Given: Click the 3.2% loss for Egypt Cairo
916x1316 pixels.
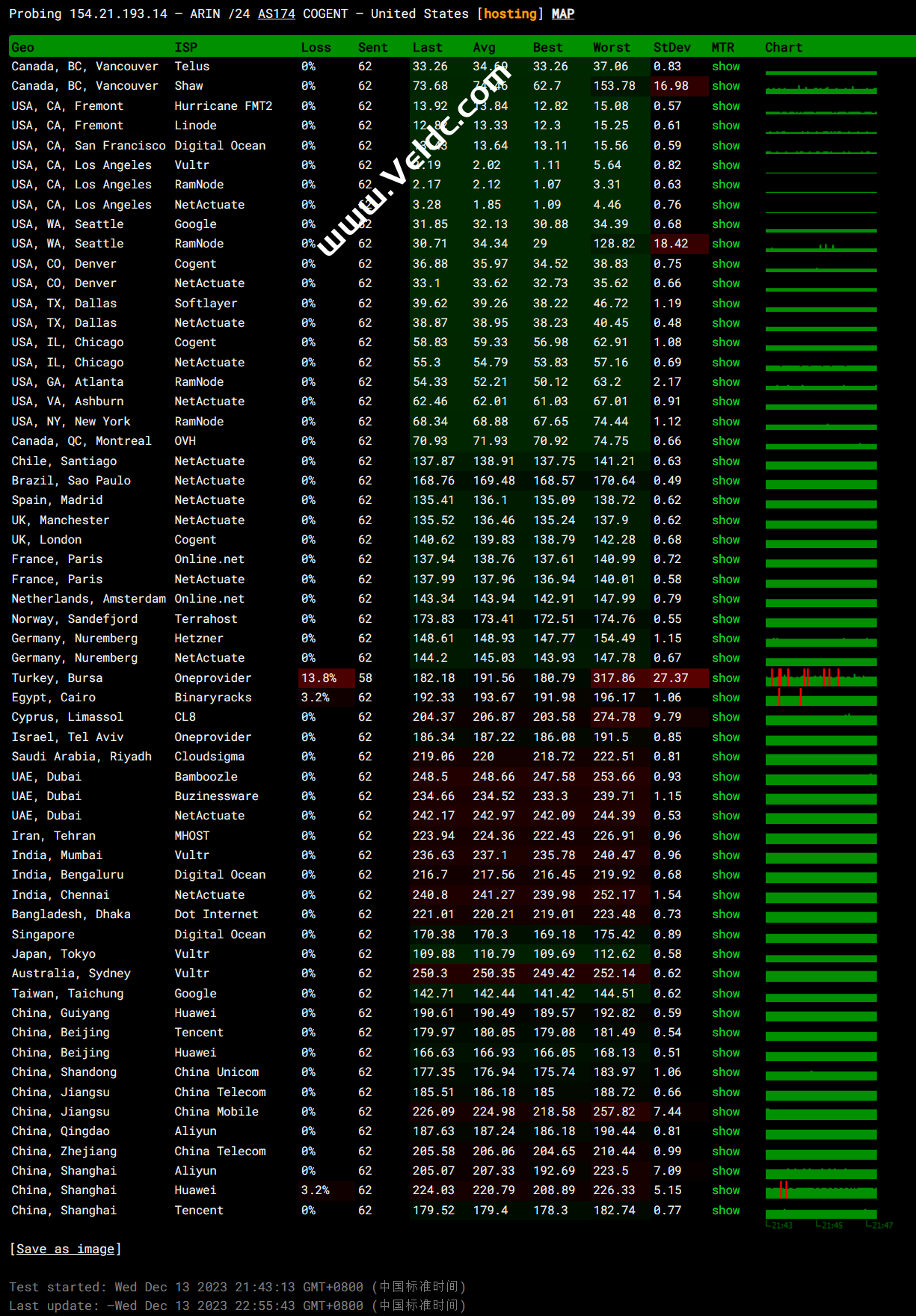Looking at the screenshot, I should coord(315,698).
